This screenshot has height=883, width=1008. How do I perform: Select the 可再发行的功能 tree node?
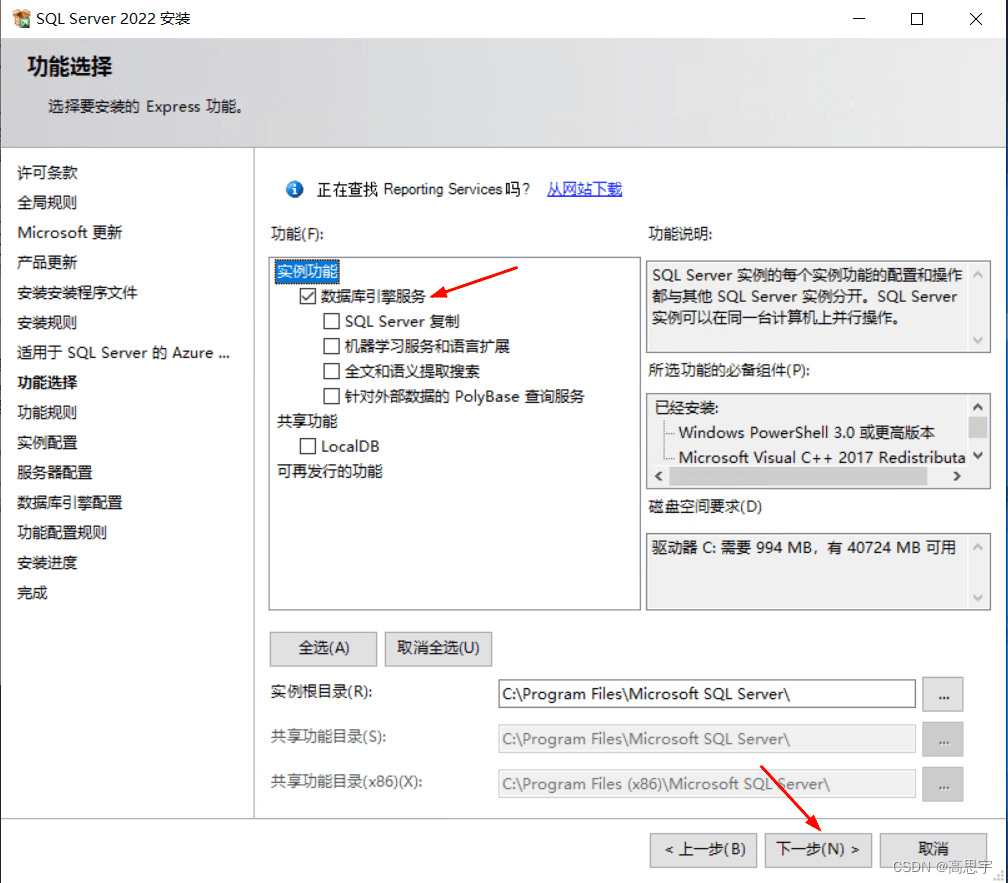tap(330, 472)
